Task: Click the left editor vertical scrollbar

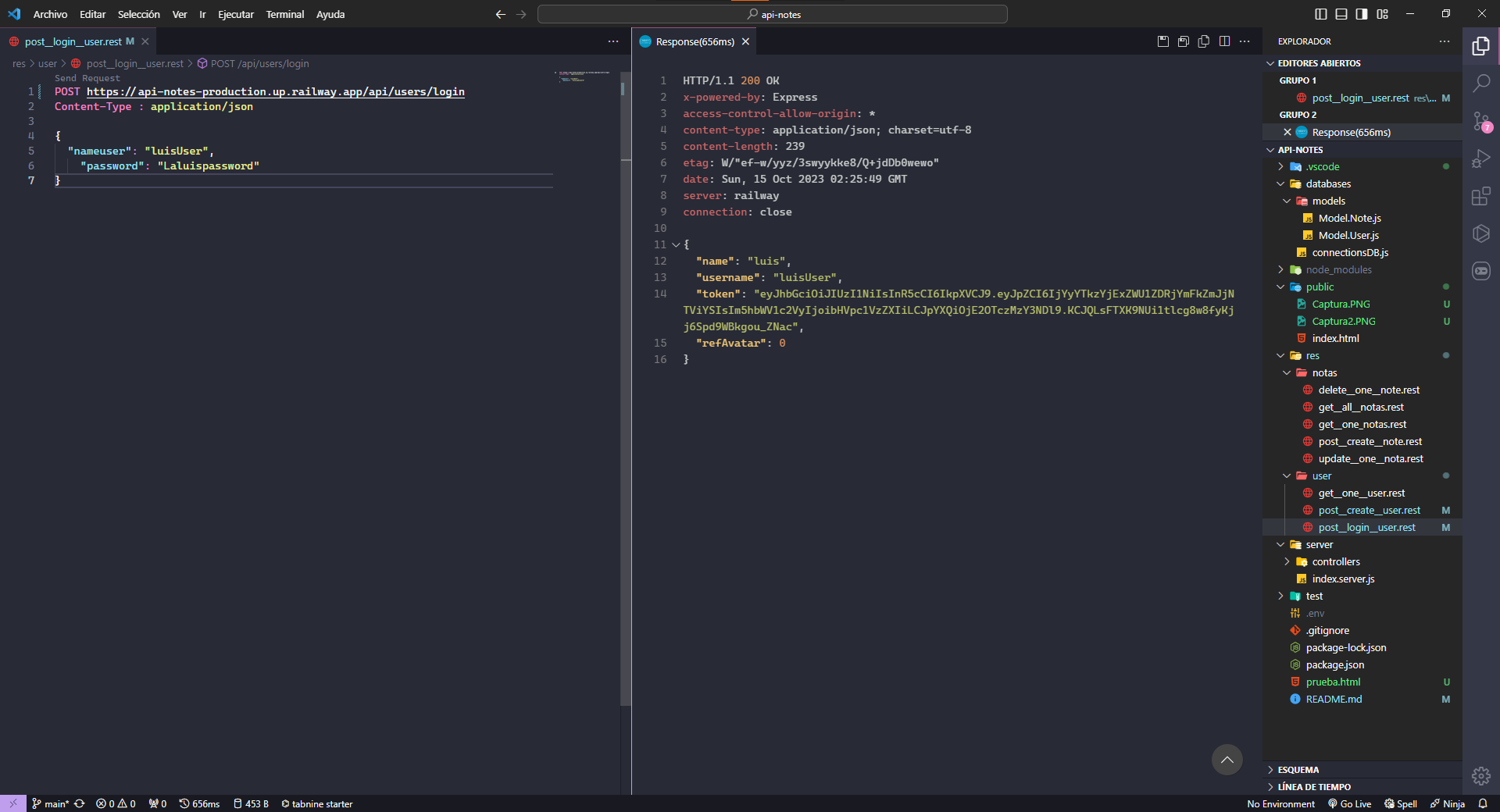Action: click(x=625, y=390)
